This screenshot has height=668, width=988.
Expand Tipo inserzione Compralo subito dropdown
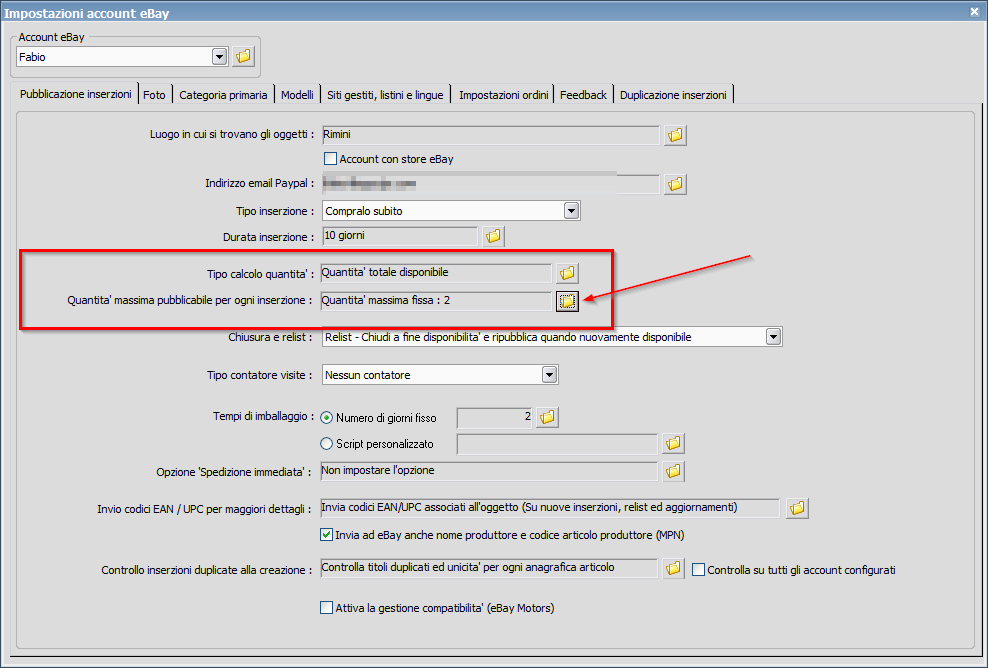(x=571, y=210)
